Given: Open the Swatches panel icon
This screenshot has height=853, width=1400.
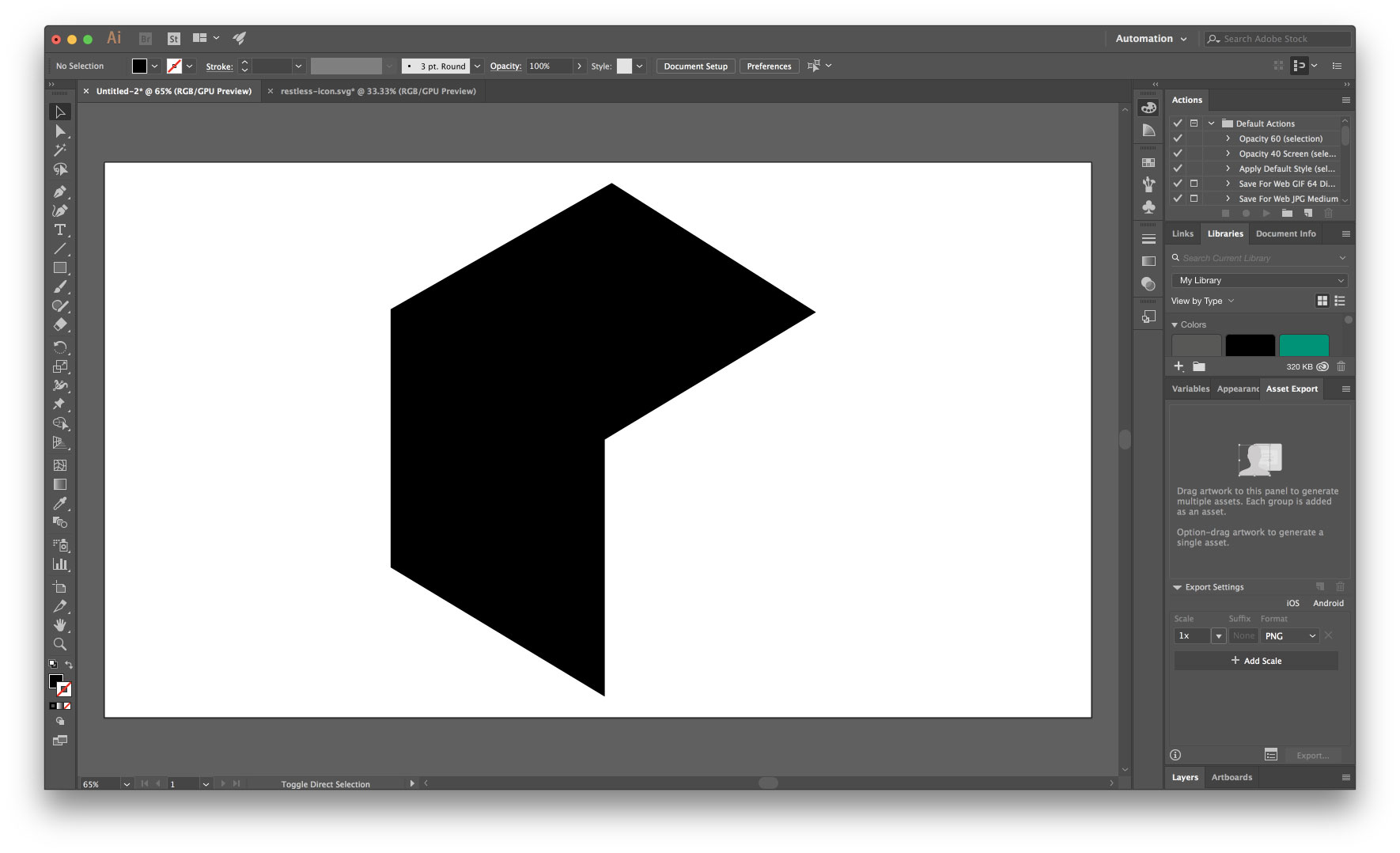Looking at the screenshot, I should (x=1148, y=163).
